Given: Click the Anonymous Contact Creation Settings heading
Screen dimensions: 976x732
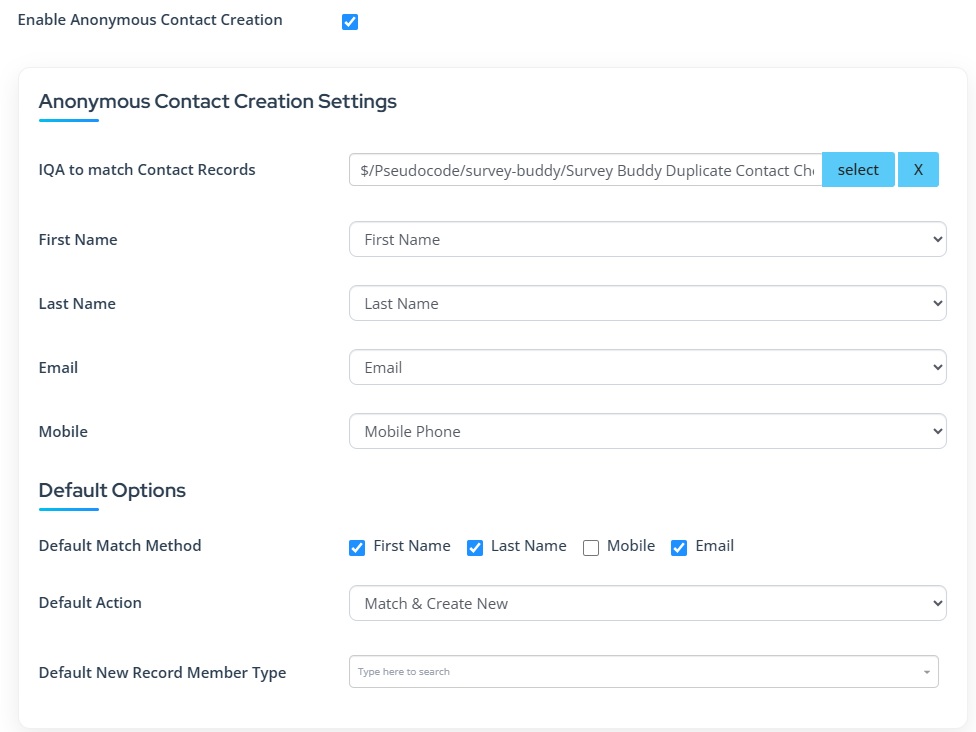Looking at the screenshot, I should [217, 101].
